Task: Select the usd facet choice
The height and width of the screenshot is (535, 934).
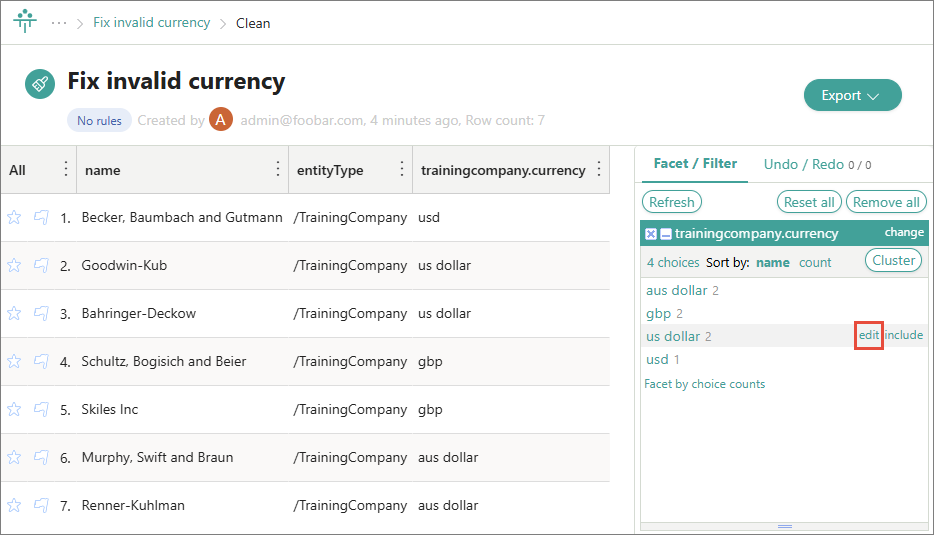Action: tap(657, 359)
